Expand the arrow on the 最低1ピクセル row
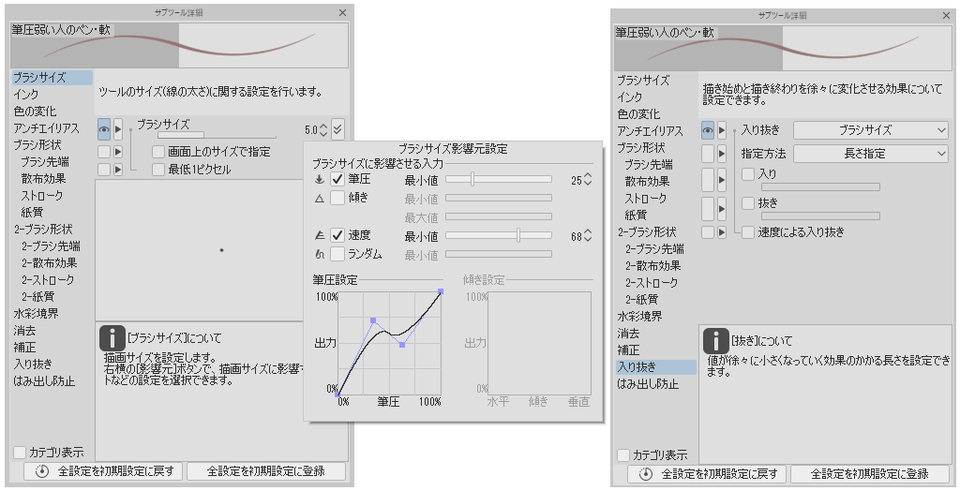The height and width of the screenshot is (491, 960). (118, 169)
